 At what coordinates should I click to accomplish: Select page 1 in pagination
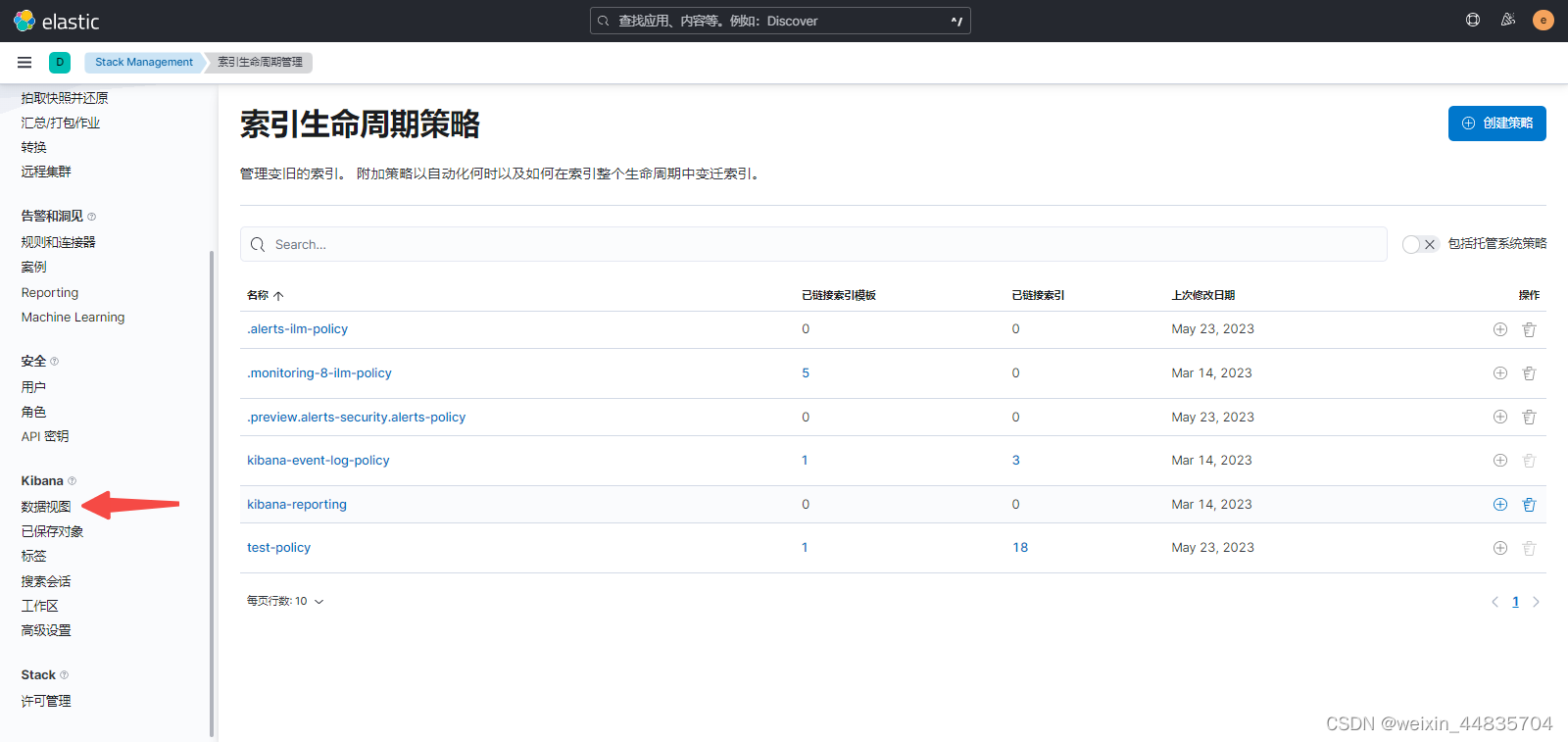pos(1515,602)
